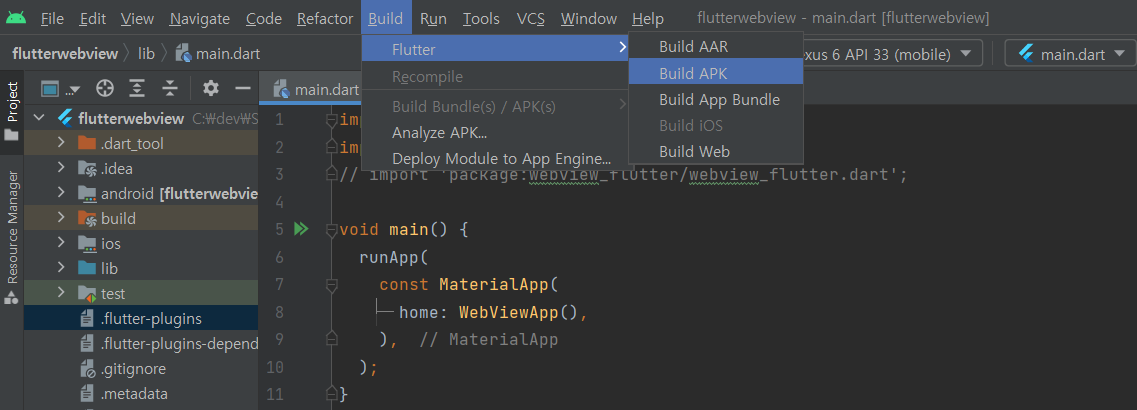
Task: Click line number 6 in gutter
Action: coord(279,258)
